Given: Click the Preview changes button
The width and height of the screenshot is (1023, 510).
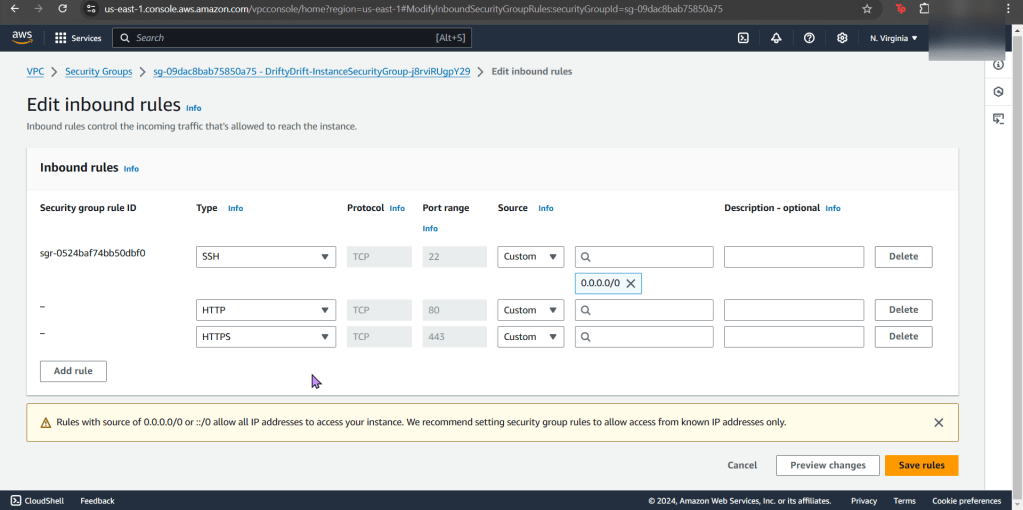Looking at the screenshot, I should coord(827,466).
